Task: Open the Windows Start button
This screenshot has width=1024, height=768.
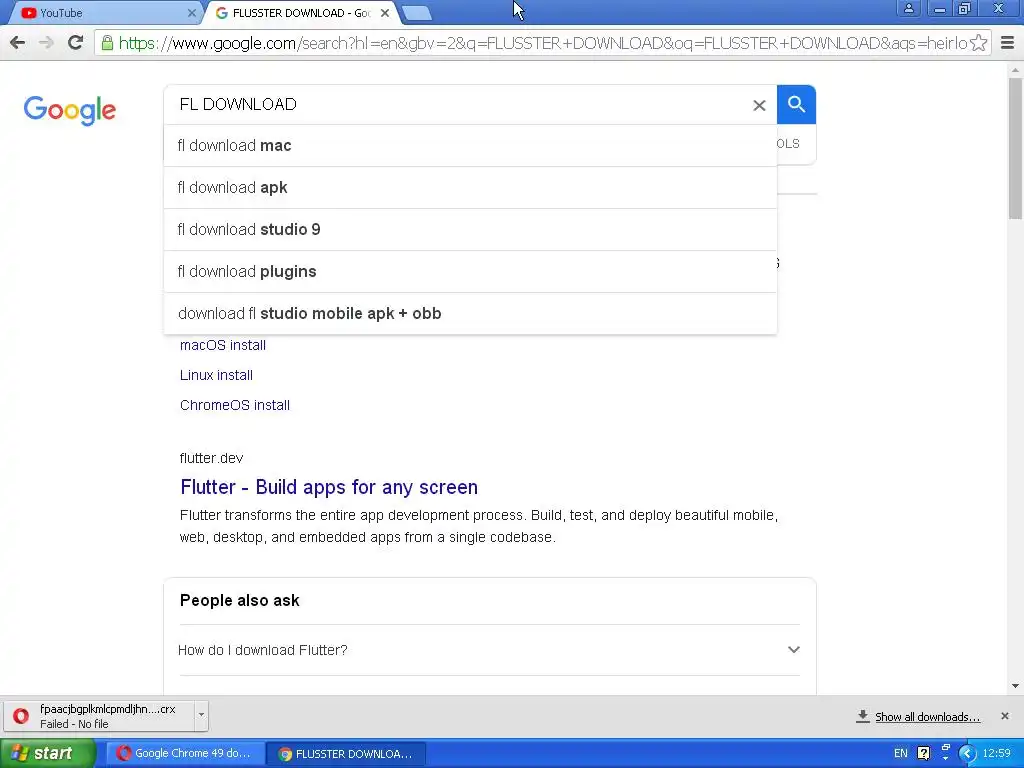Action: pos(47,754)
